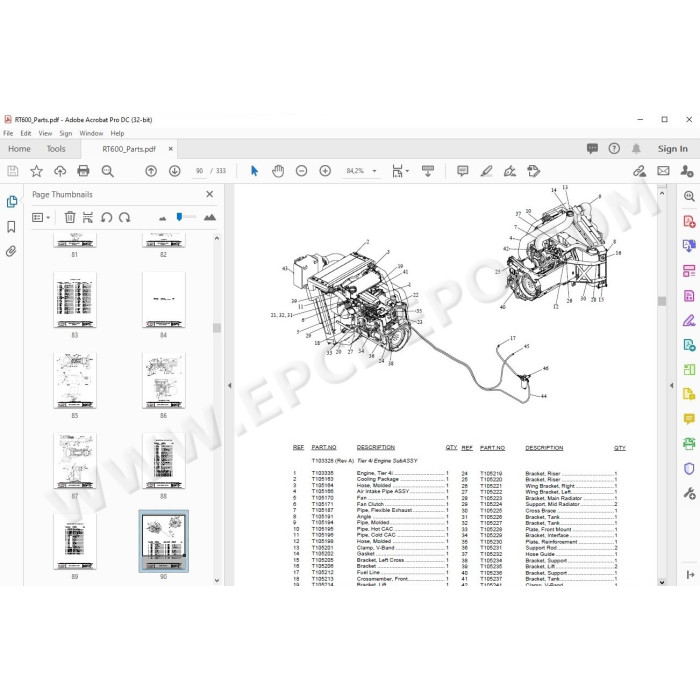
Task: Click thumbnails panel scrollbar down arrow
Action: click(x=217, y=580)
